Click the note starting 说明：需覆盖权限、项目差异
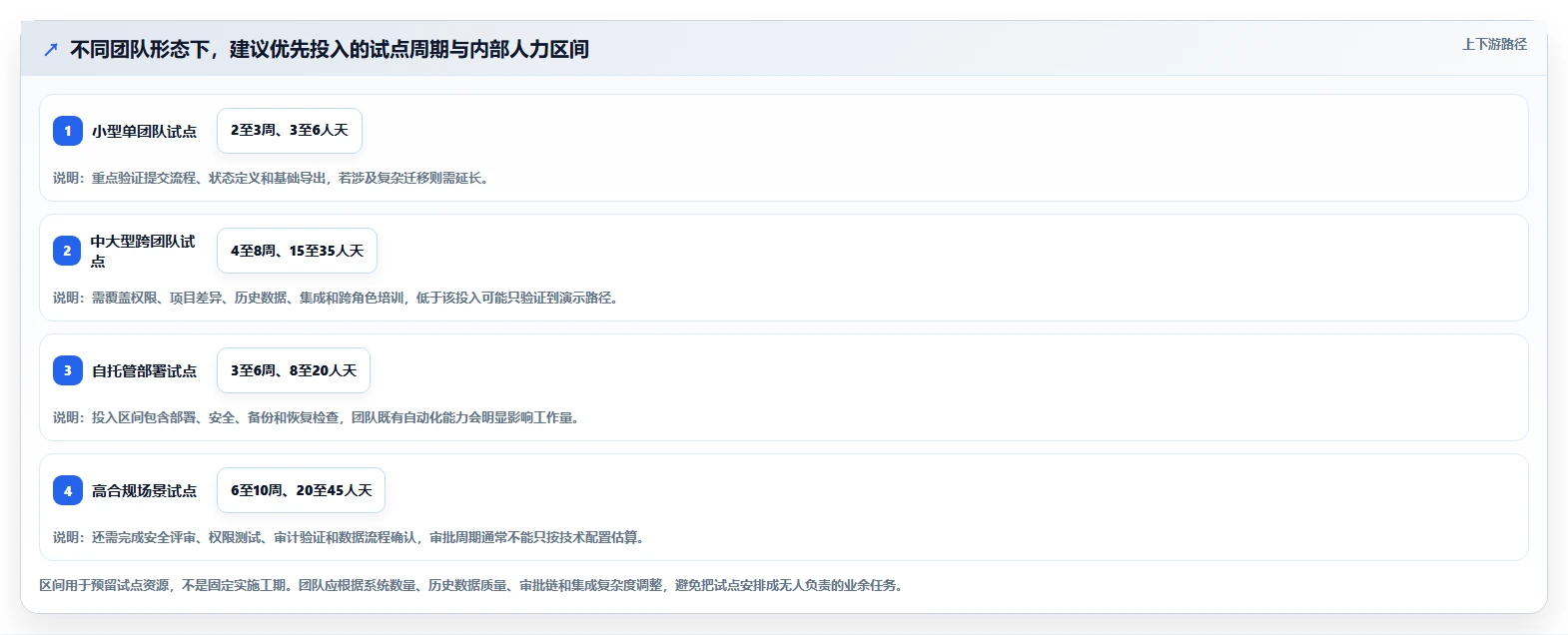Screen dimensions: 1568x635 coord(337,298)
